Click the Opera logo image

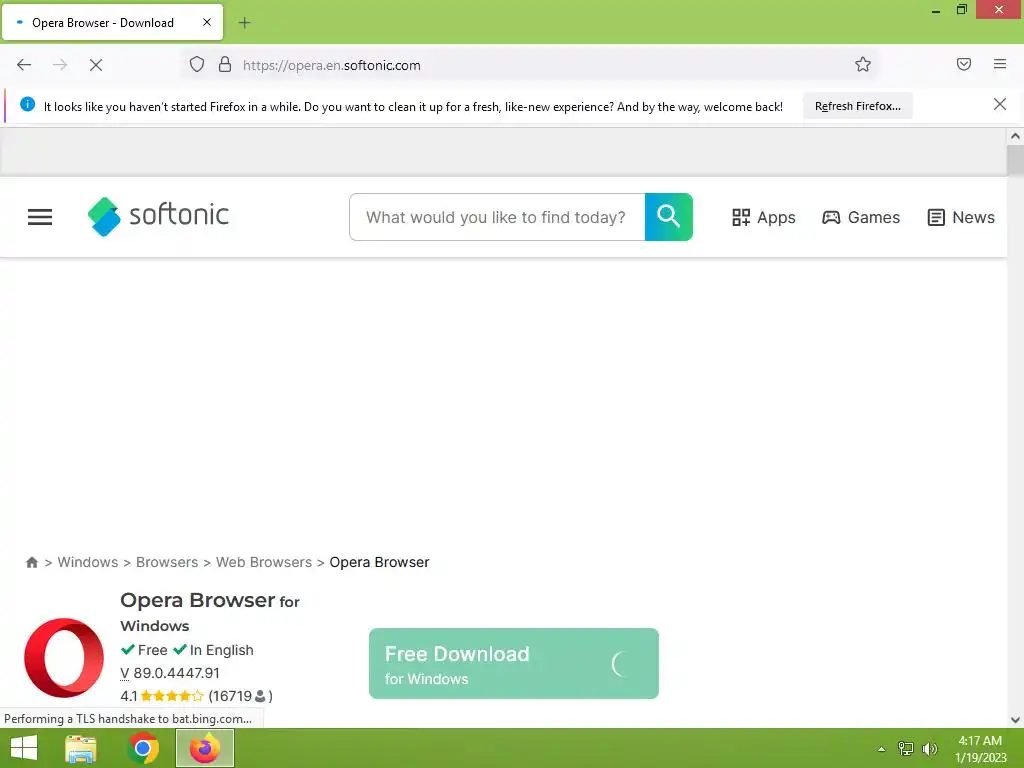pos(64,657)
